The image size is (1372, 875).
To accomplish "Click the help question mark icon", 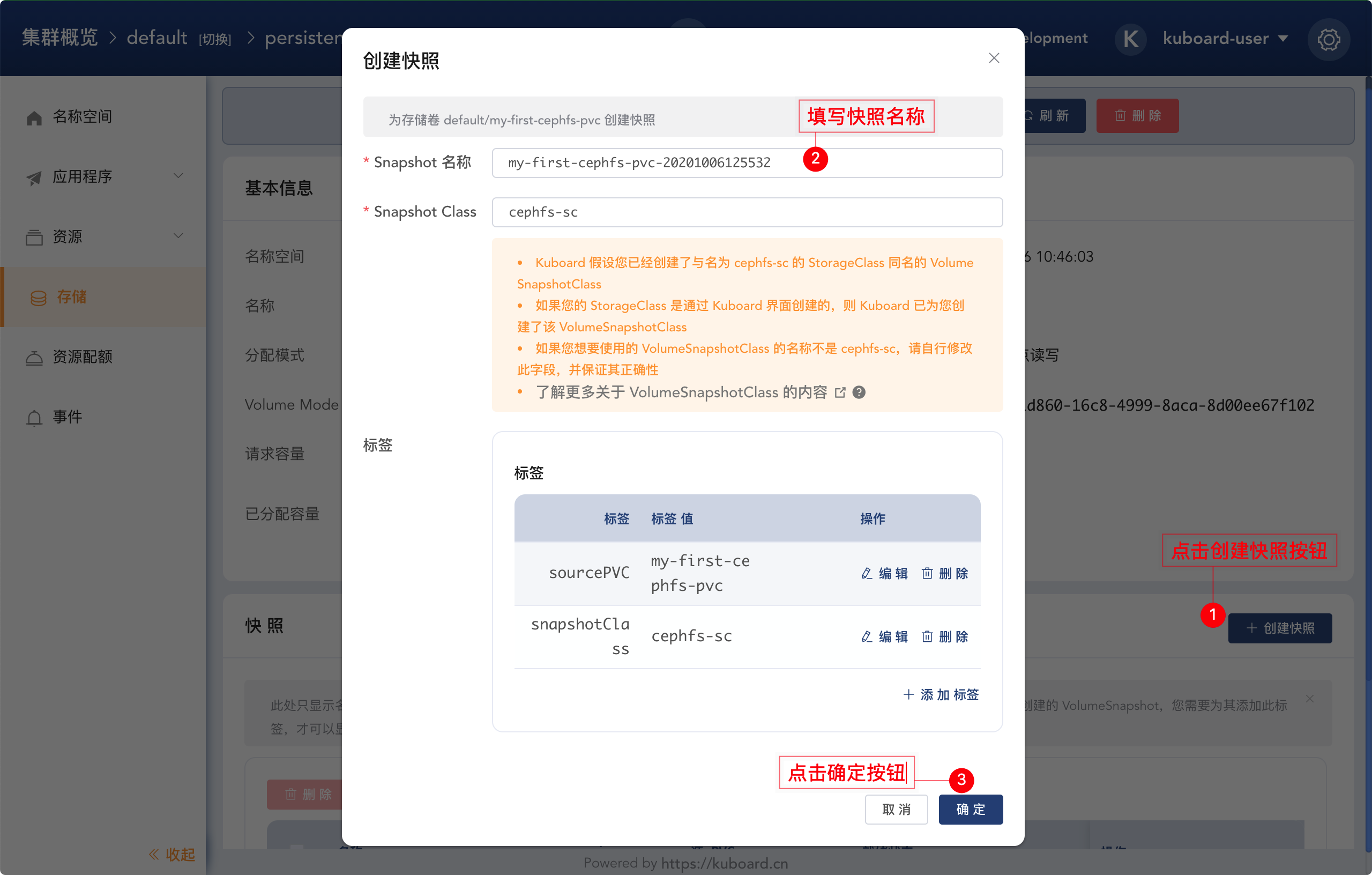I will point(859,392).
